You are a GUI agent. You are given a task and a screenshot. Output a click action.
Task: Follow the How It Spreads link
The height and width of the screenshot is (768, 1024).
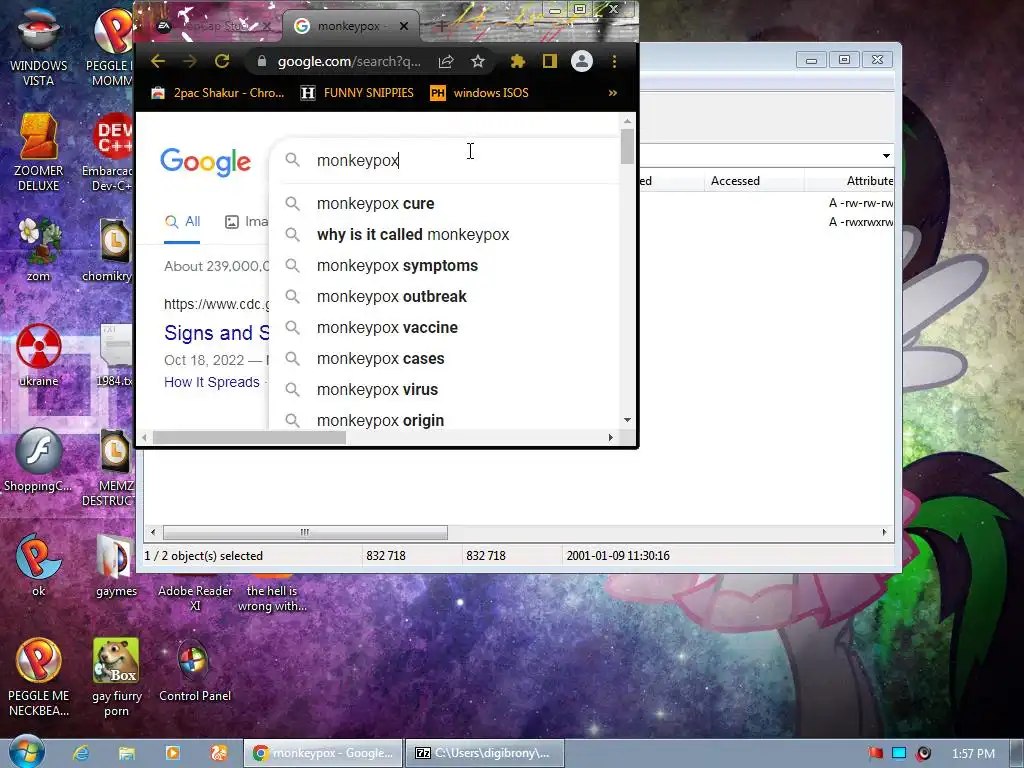[x=212, y=382]
